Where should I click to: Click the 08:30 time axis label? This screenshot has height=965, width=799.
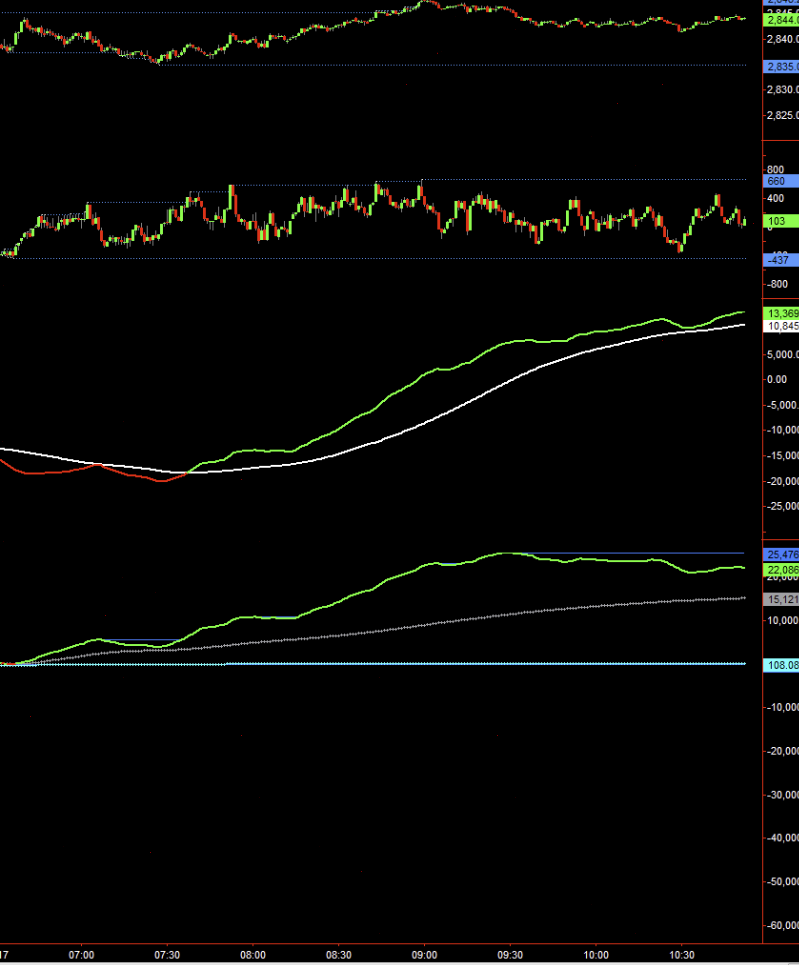coord(339,955)
